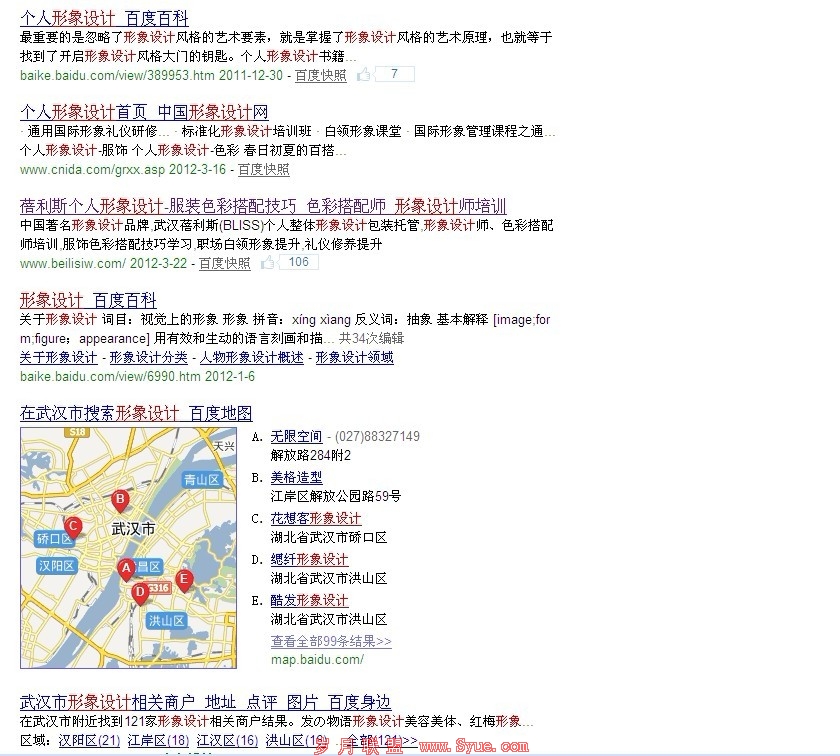Click the map.baidu.com/ address text
Image resolution: width=840 pixels, height=756 pixels.
coord(317,660)
